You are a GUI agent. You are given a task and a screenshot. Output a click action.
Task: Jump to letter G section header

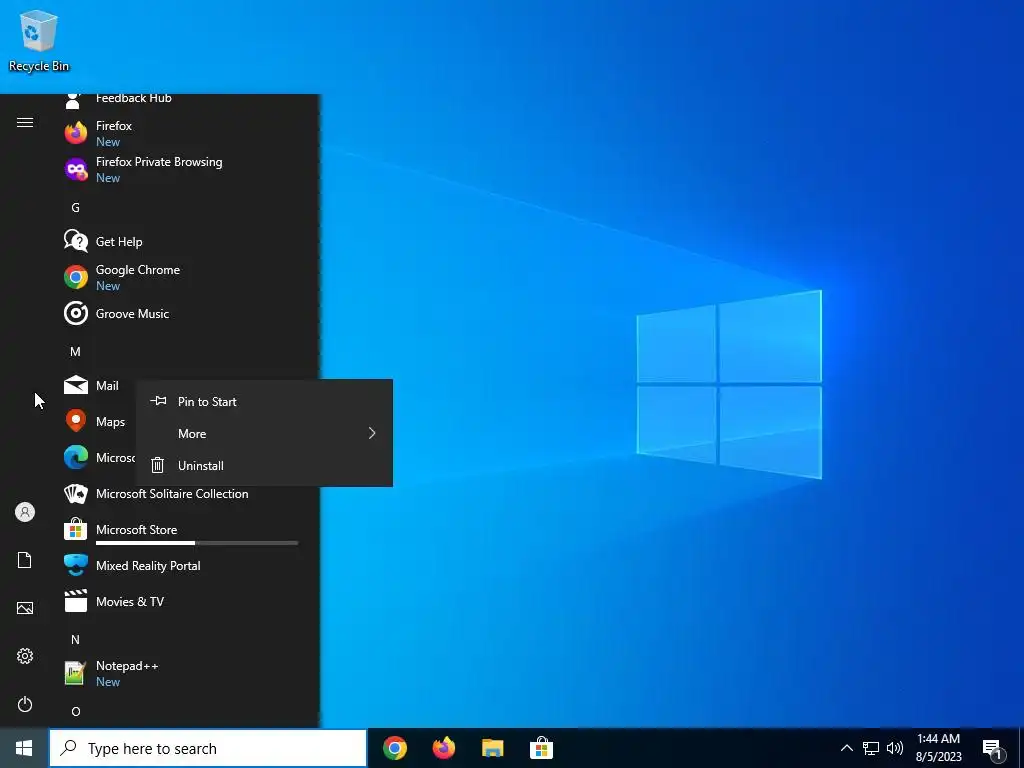point(75,208)
